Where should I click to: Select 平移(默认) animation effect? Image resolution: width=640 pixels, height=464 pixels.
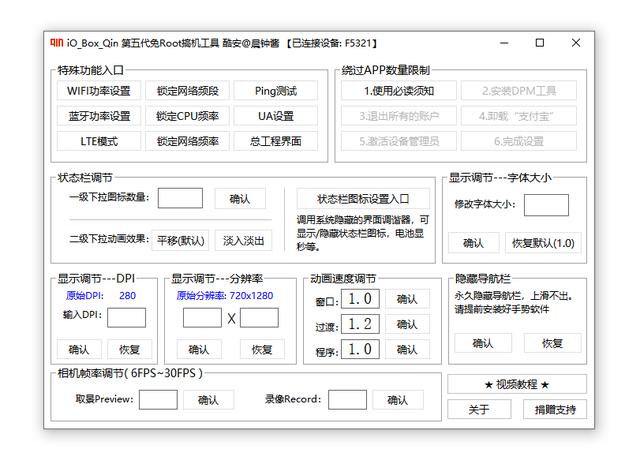[180, 240]
